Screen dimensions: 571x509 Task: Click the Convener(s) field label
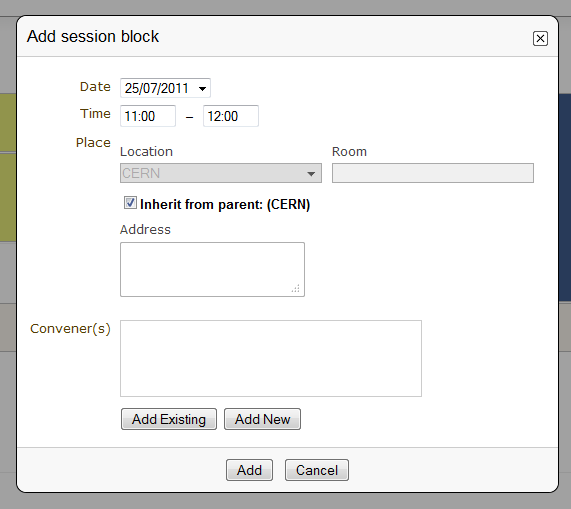coord(70,329)
